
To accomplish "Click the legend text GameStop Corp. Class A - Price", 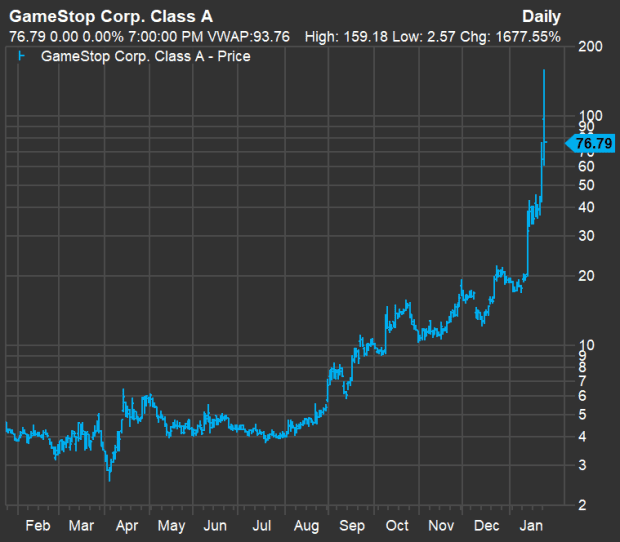I will [x=145, y=56].
